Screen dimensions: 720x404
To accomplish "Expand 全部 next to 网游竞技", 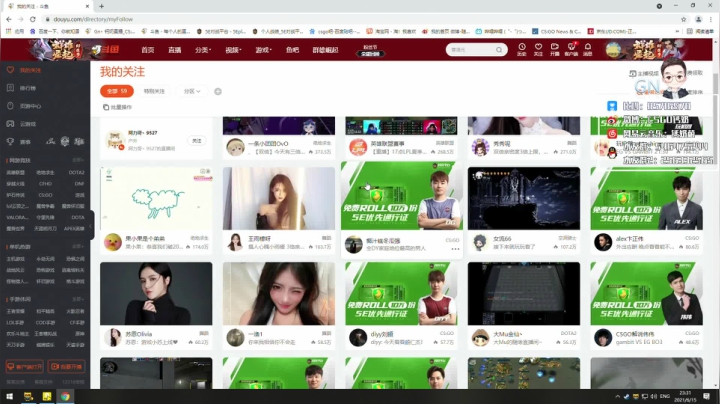I will [78, 160].
